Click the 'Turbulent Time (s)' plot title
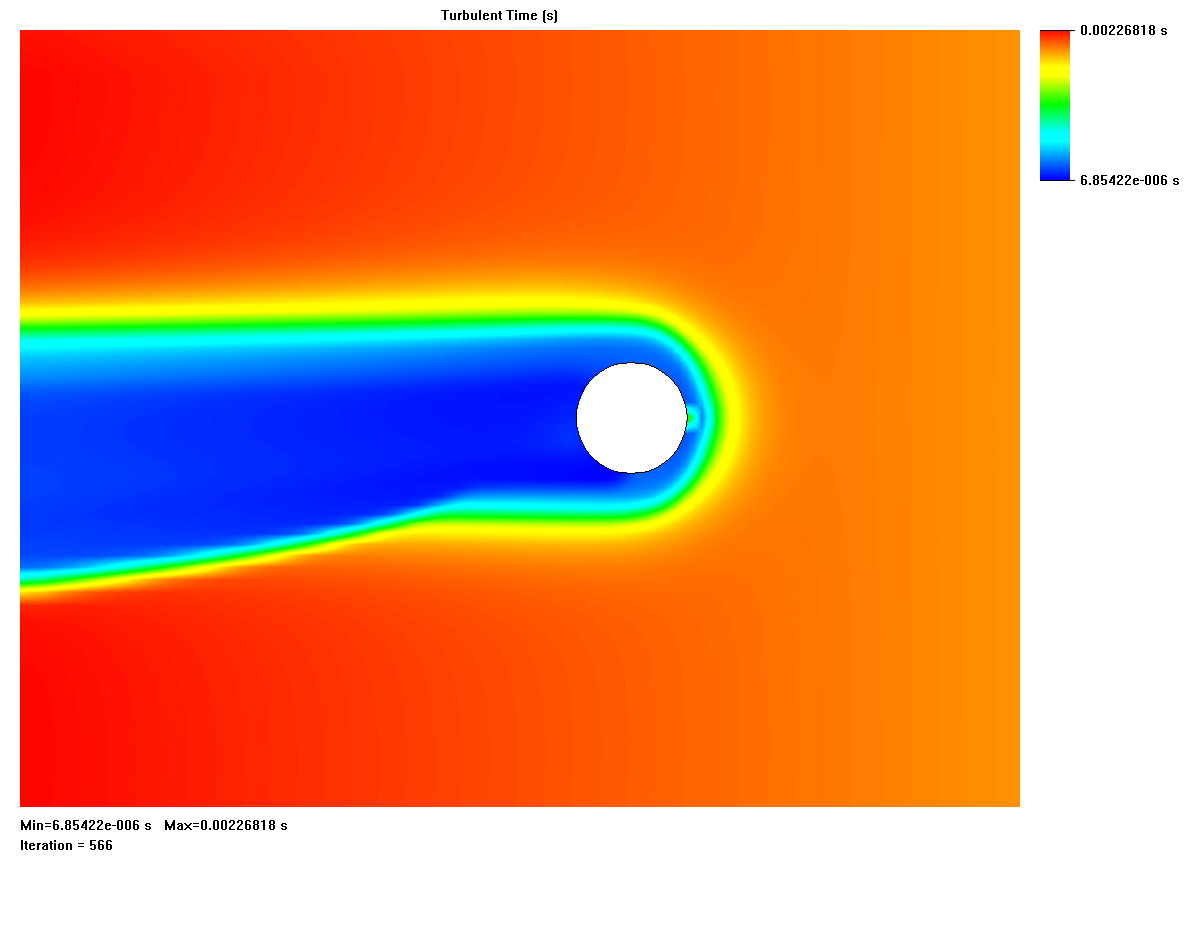This screenshot has width=1200, height=927. point(499,15)
